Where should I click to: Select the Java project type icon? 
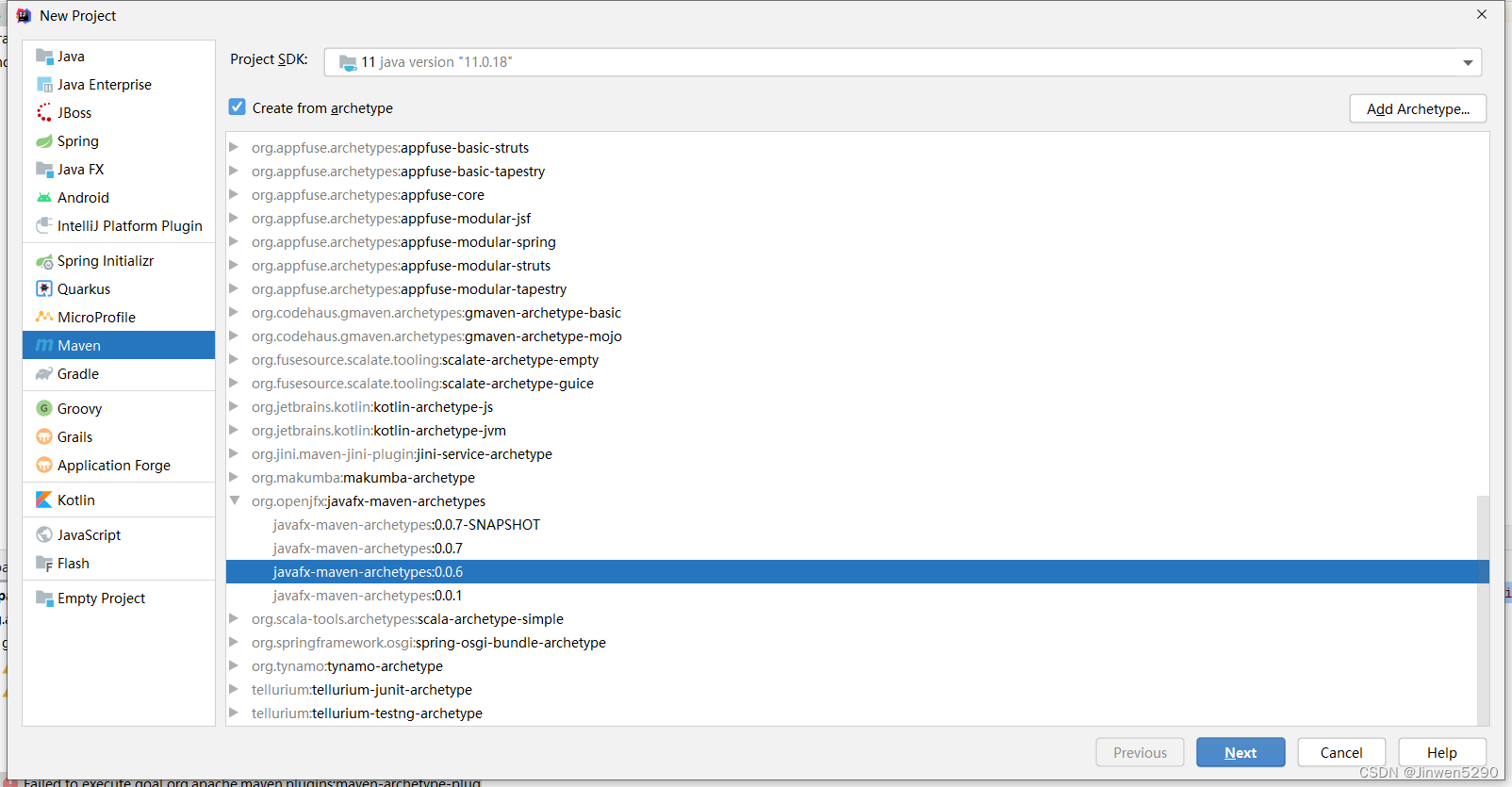click(44, 57)
